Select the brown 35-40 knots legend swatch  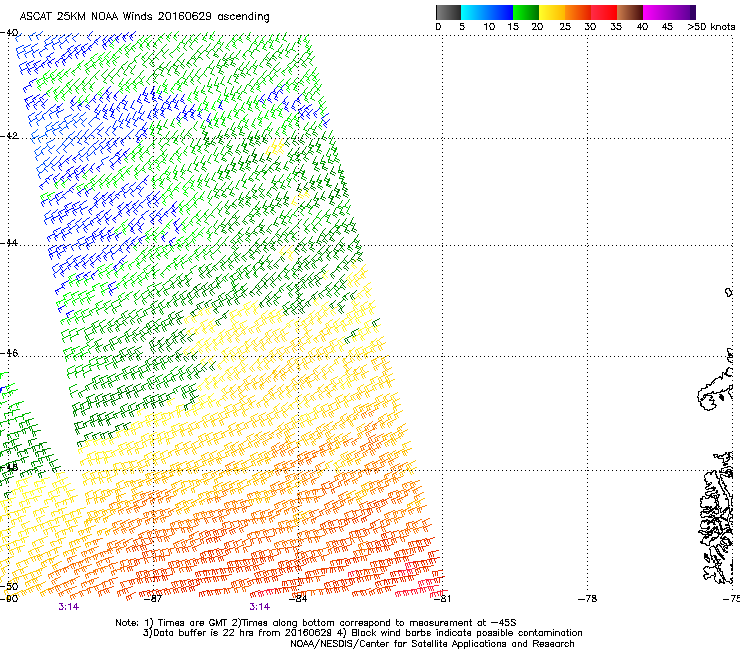(630, 12)
